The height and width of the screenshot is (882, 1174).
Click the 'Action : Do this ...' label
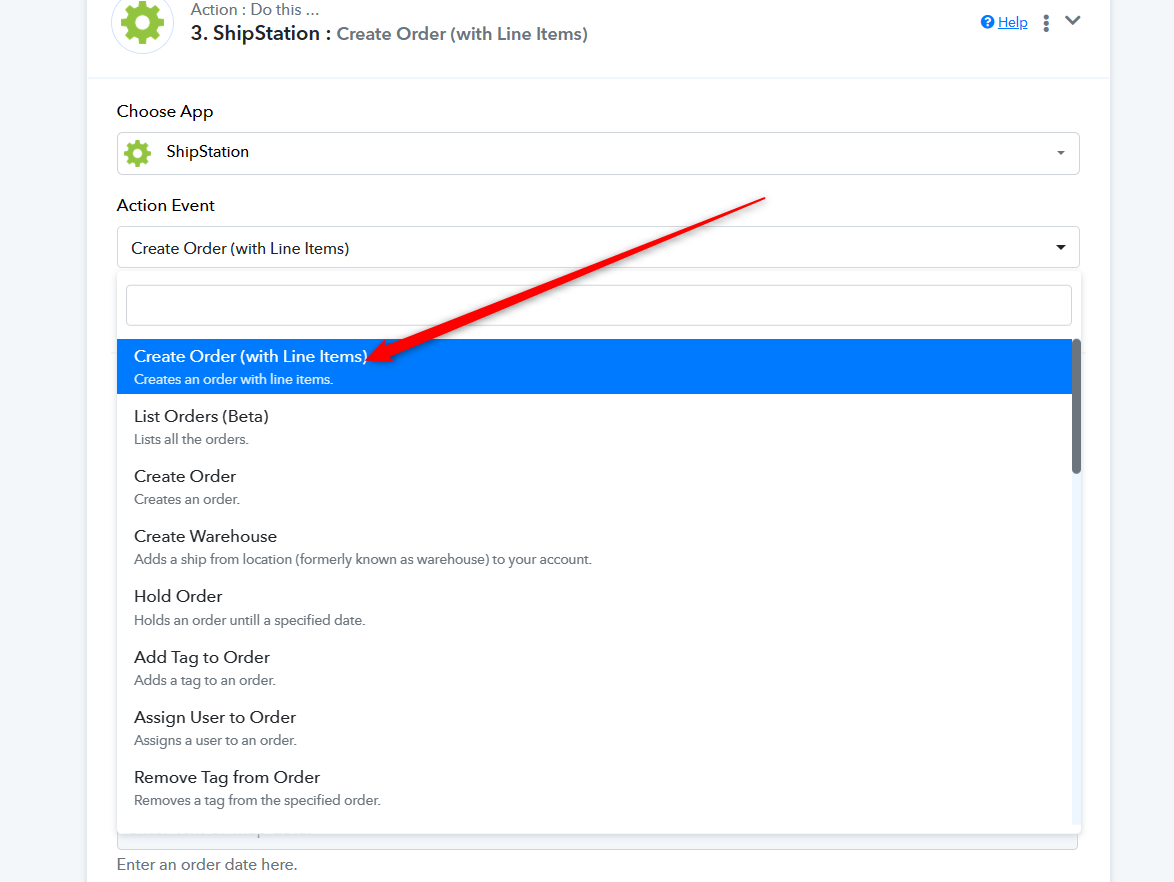point(255,10)
